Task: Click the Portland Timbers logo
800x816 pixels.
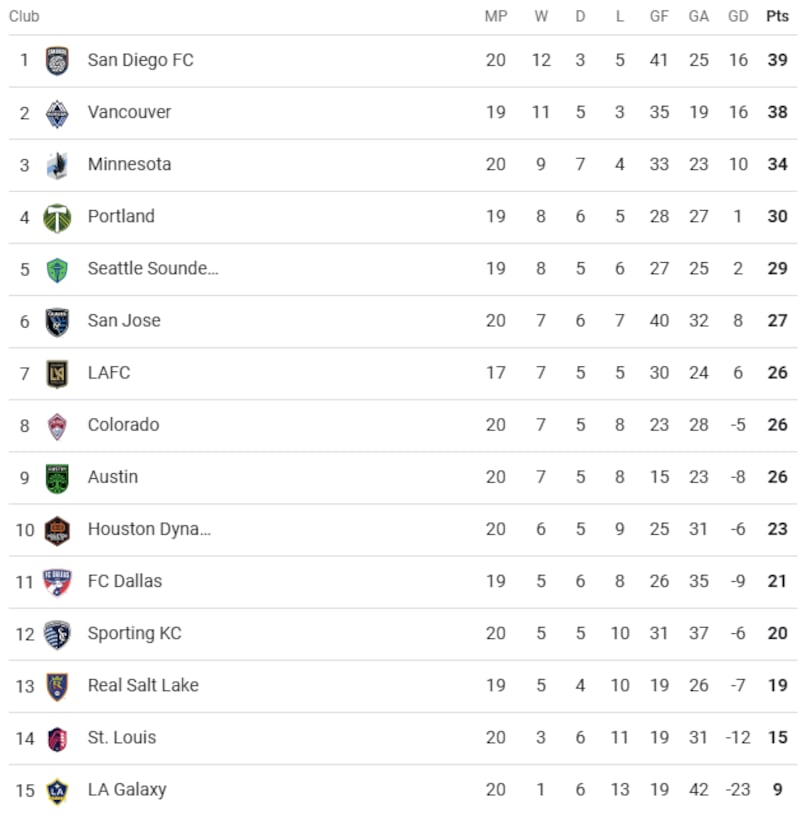Action: 57,217
